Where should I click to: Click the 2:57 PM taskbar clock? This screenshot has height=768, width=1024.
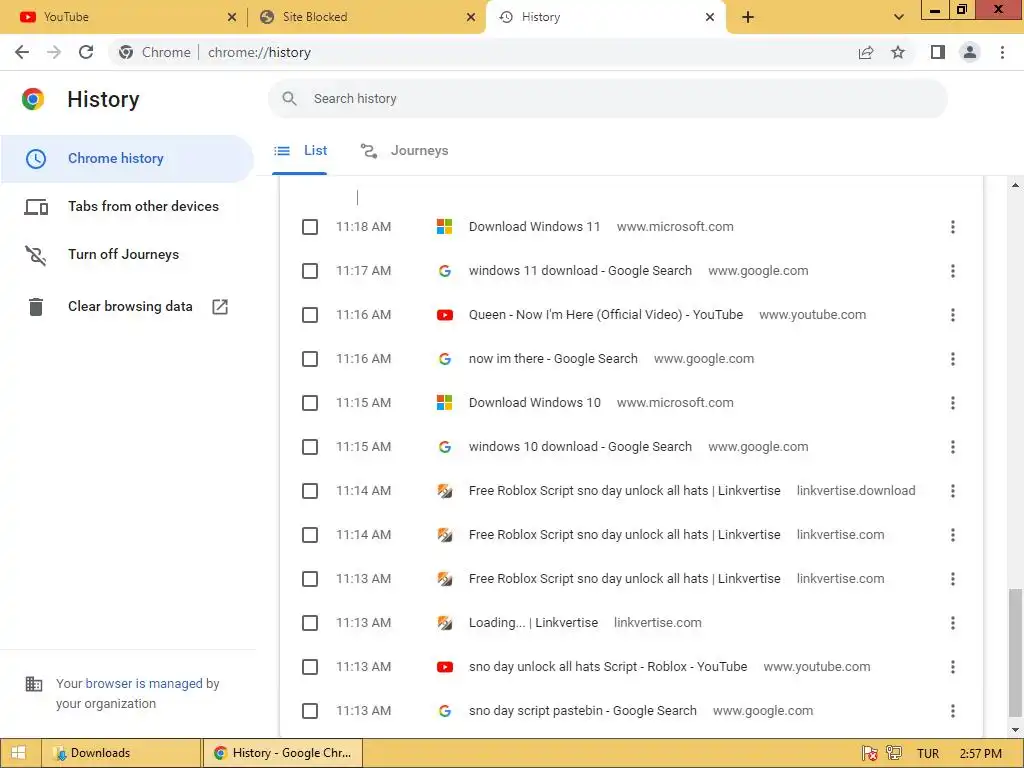[x=981, y=754]
